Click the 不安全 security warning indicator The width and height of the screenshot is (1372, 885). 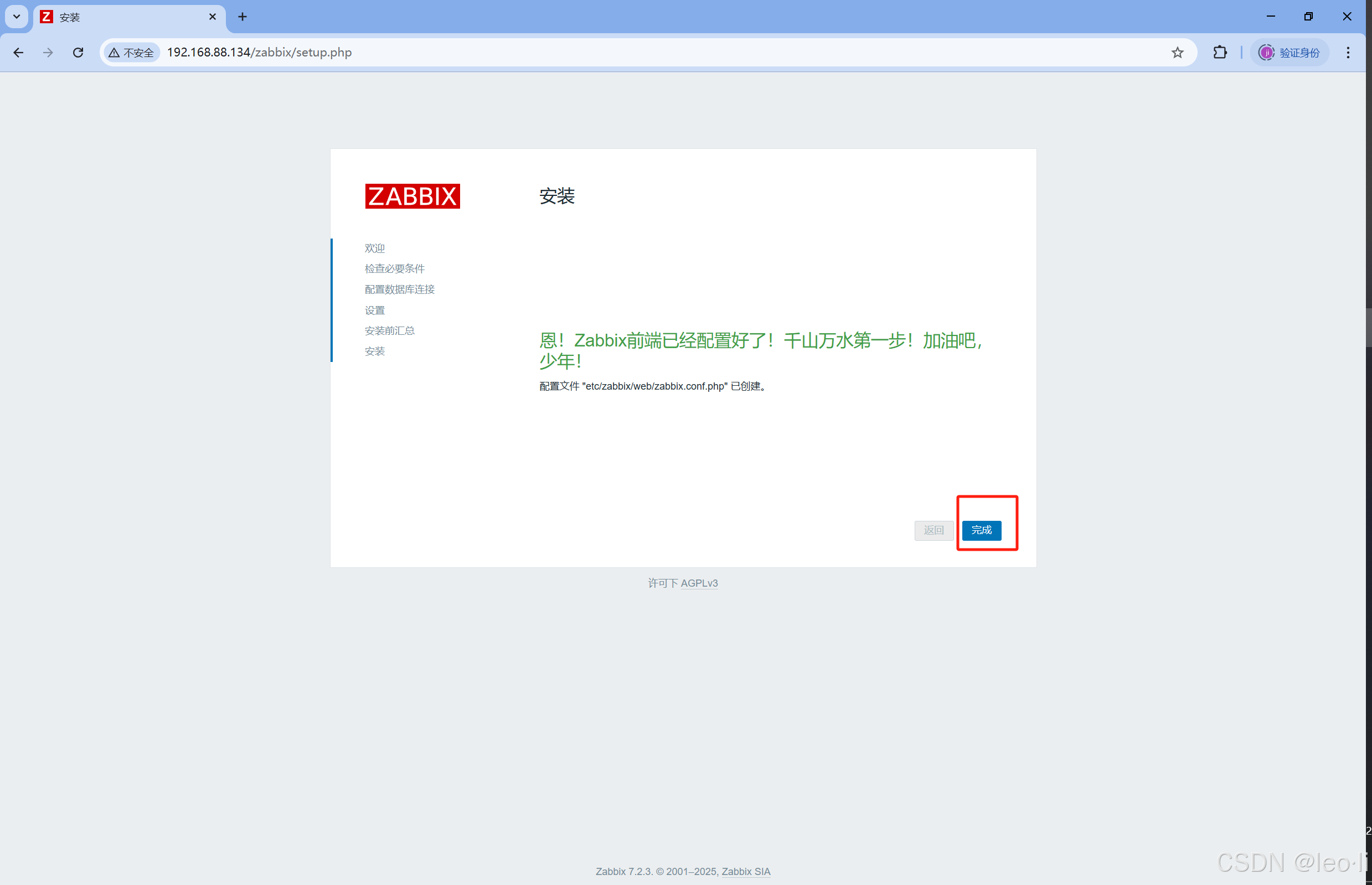(132, 52)
